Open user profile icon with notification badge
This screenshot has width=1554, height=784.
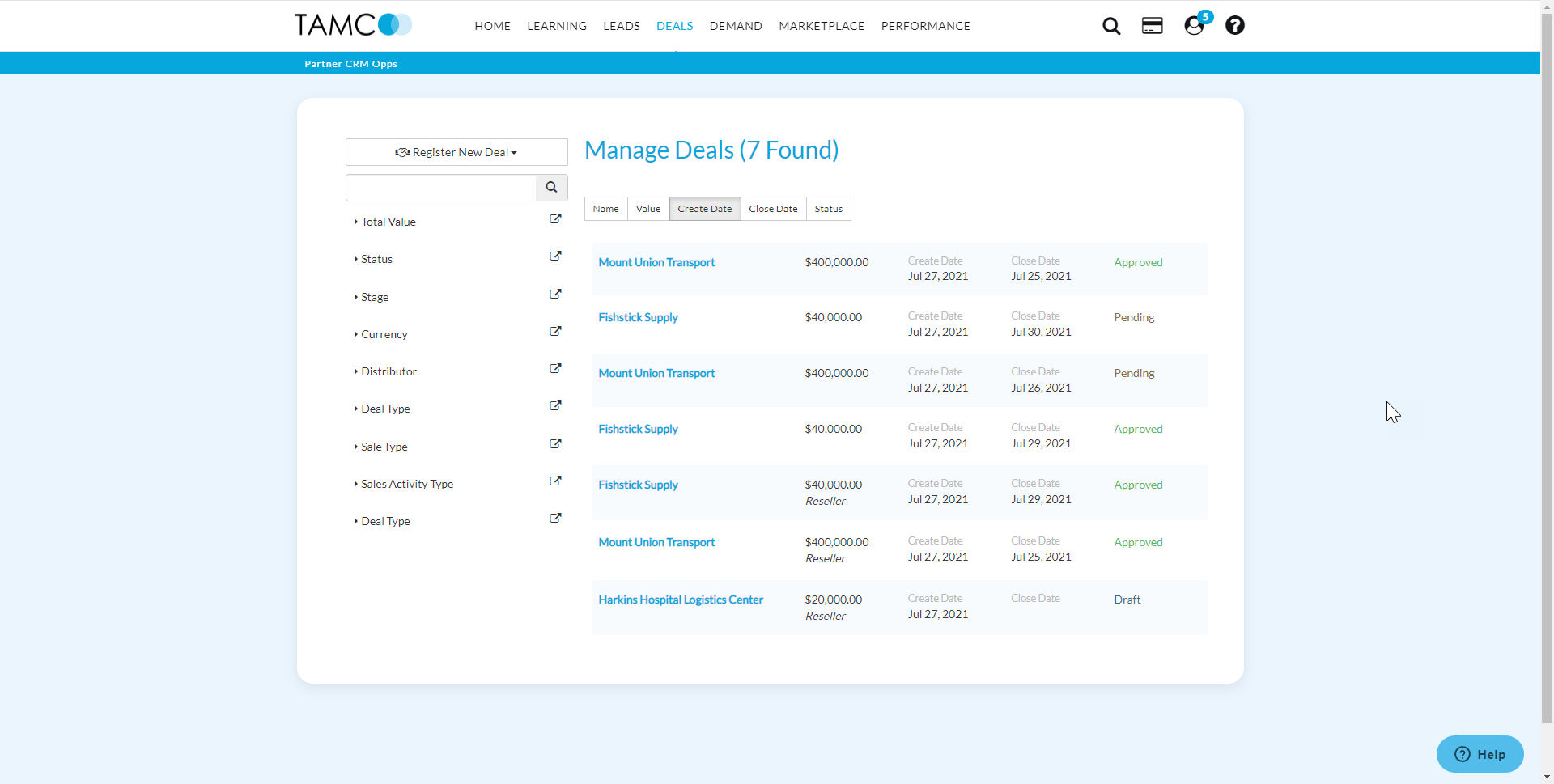click(1194, 26)
